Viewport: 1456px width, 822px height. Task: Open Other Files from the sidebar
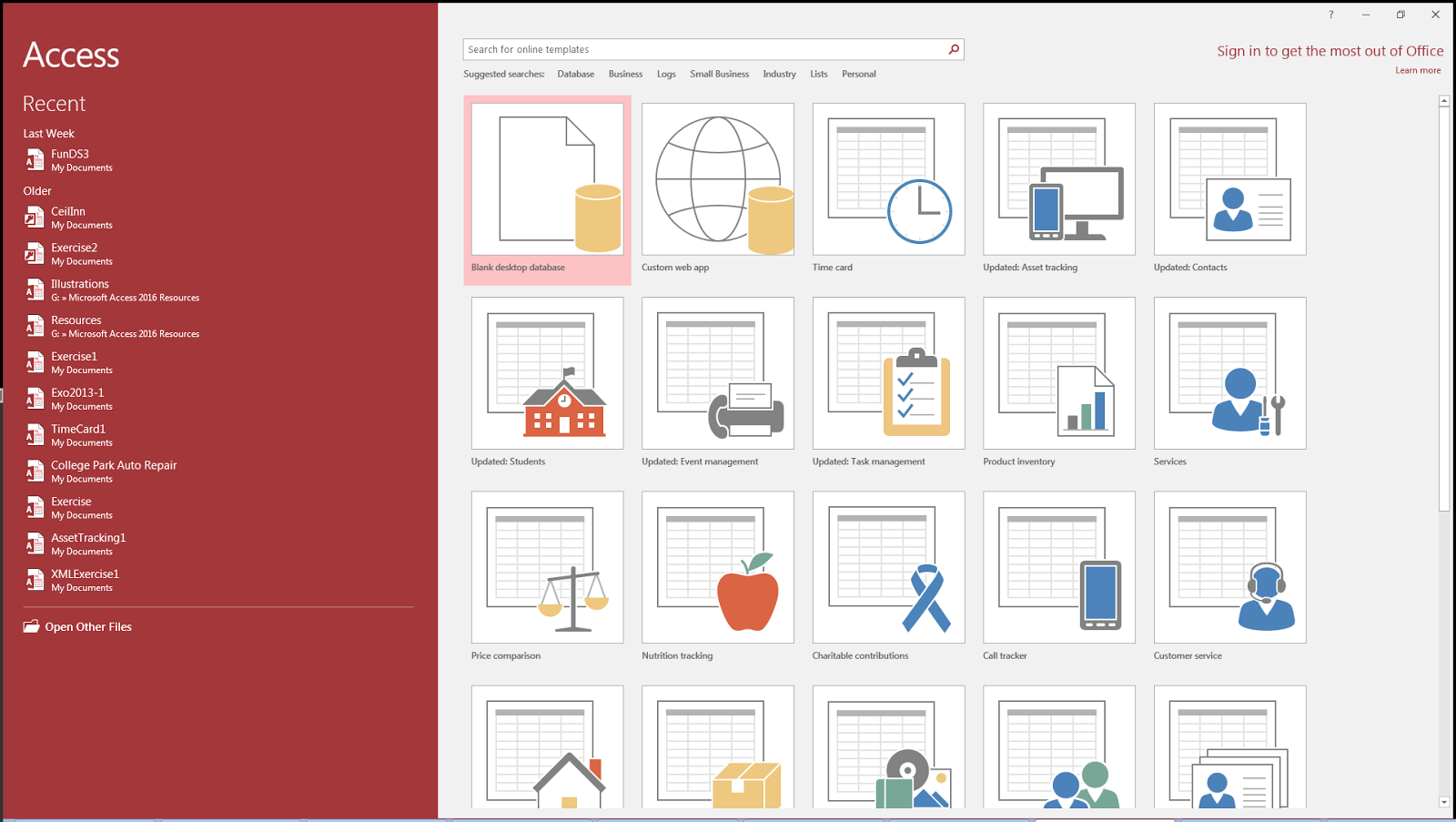point(87,626)
